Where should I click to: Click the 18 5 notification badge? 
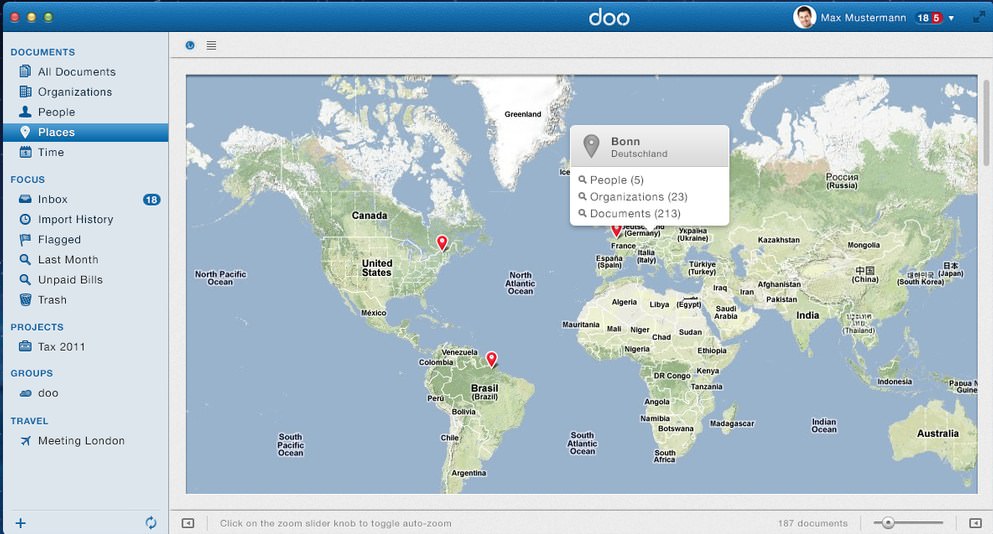click(x=929, y=18)
